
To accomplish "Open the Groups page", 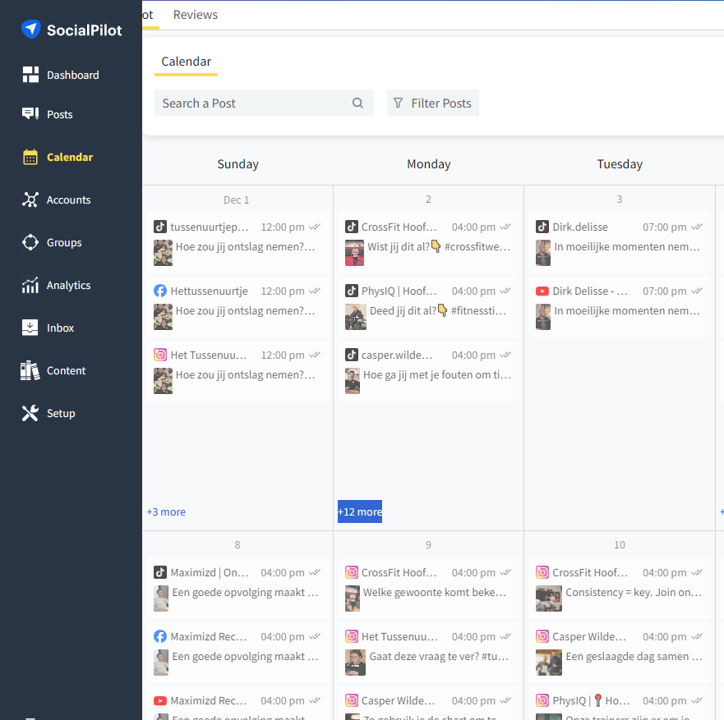I will (x=64, y=243).
